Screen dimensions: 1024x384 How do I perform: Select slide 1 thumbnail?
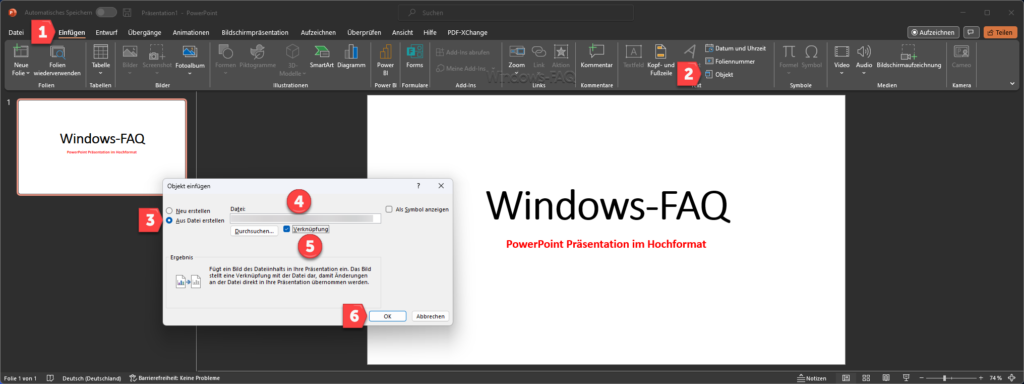click(102, 147)
